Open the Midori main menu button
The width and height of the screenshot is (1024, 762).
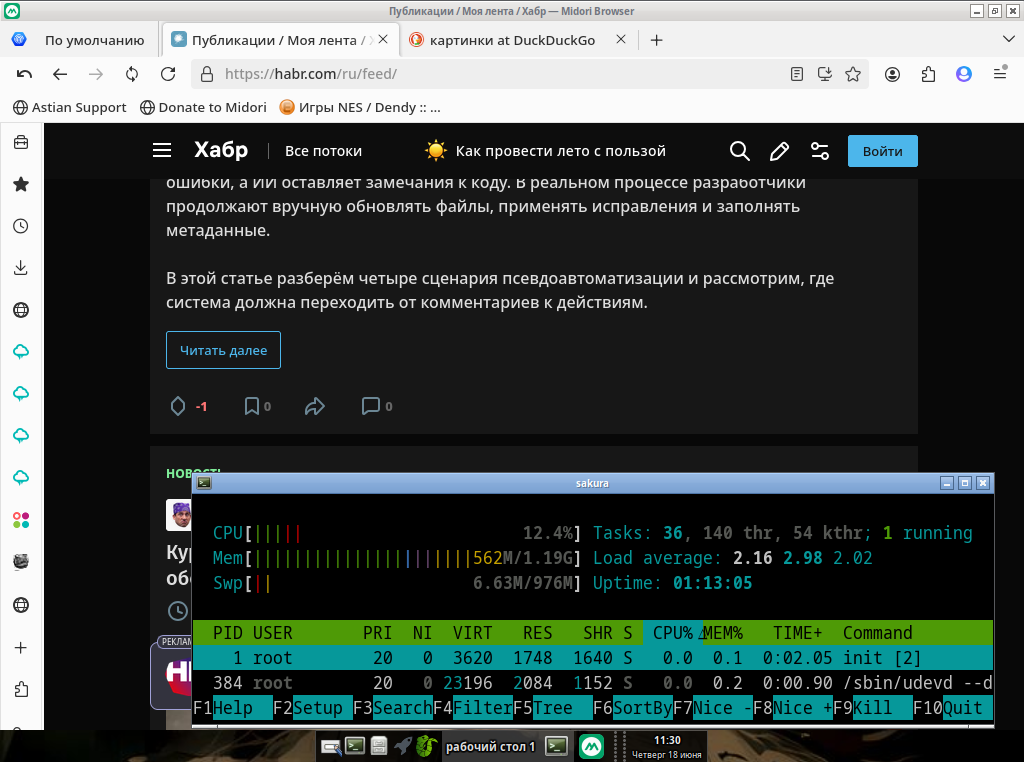tap(1000, 73)
